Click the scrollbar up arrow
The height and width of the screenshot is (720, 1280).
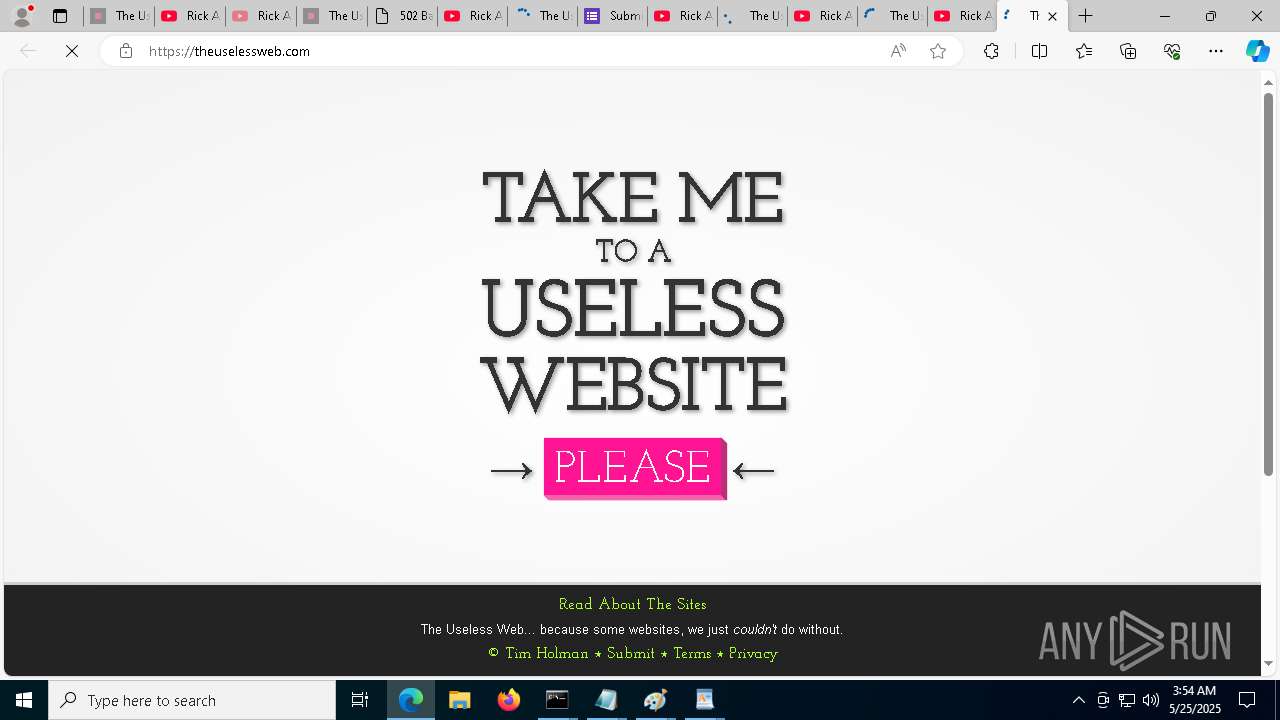(x=1268, y=82)
